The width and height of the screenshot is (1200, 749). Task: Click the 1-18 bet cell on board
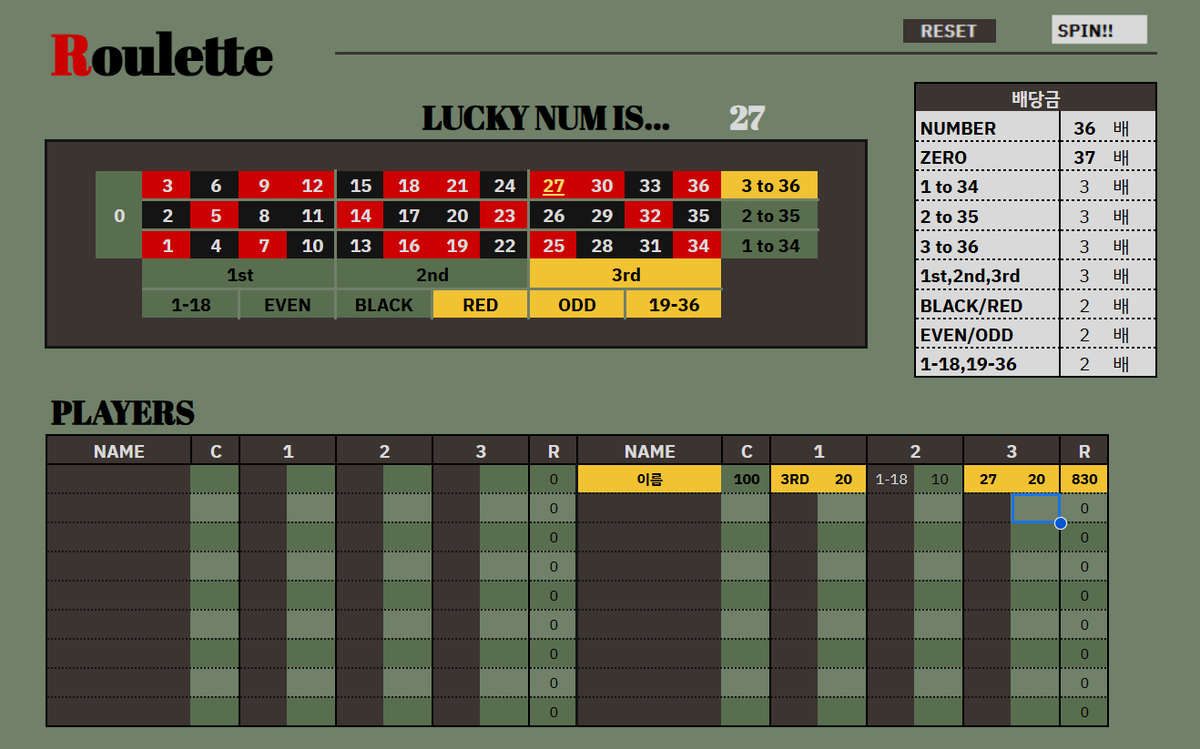point(191,305)
